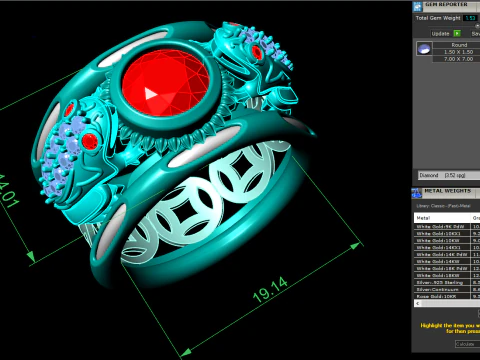Select the round gem thumbnail
This screenshot has height=360, width=480.
(x=424, y=49)
